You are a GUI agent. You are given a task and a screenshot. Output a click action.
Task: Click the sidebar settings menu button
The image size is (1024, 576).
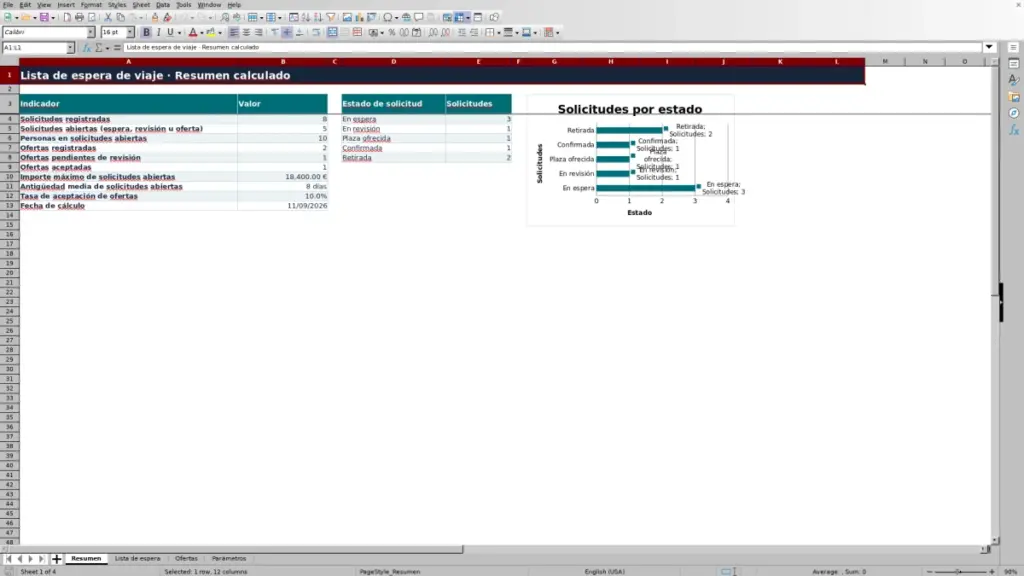1014,48
